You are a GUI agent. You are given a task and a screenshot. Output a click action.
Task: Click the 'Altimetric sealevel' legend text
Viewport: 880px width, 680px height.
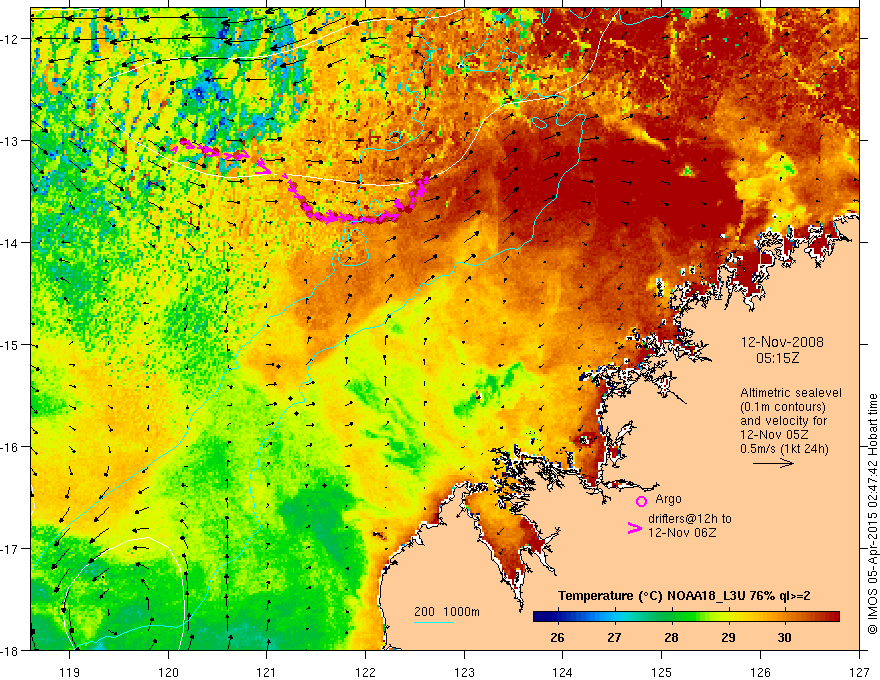pyautogui.click(x=791, y=393)
